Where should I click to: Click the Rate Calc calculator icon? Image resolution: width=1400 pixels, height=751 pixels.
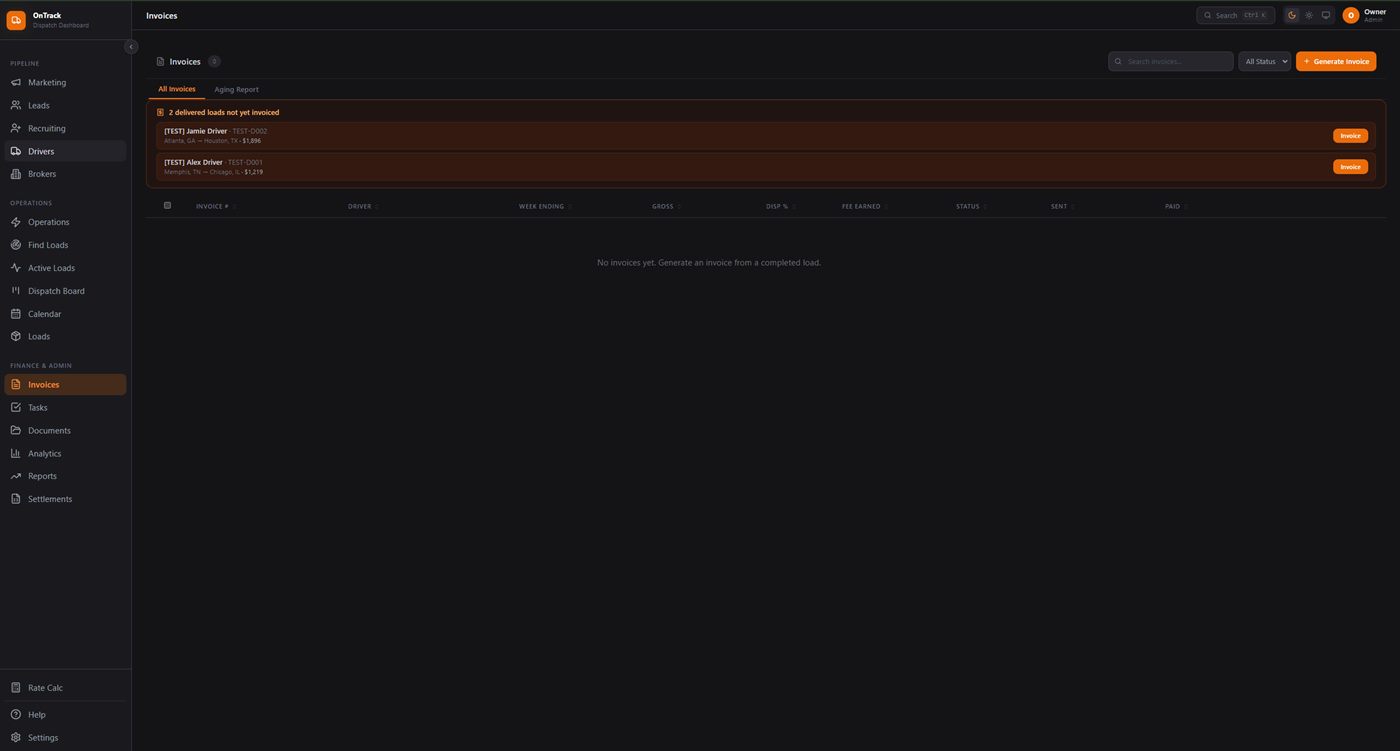pos(16,688)
